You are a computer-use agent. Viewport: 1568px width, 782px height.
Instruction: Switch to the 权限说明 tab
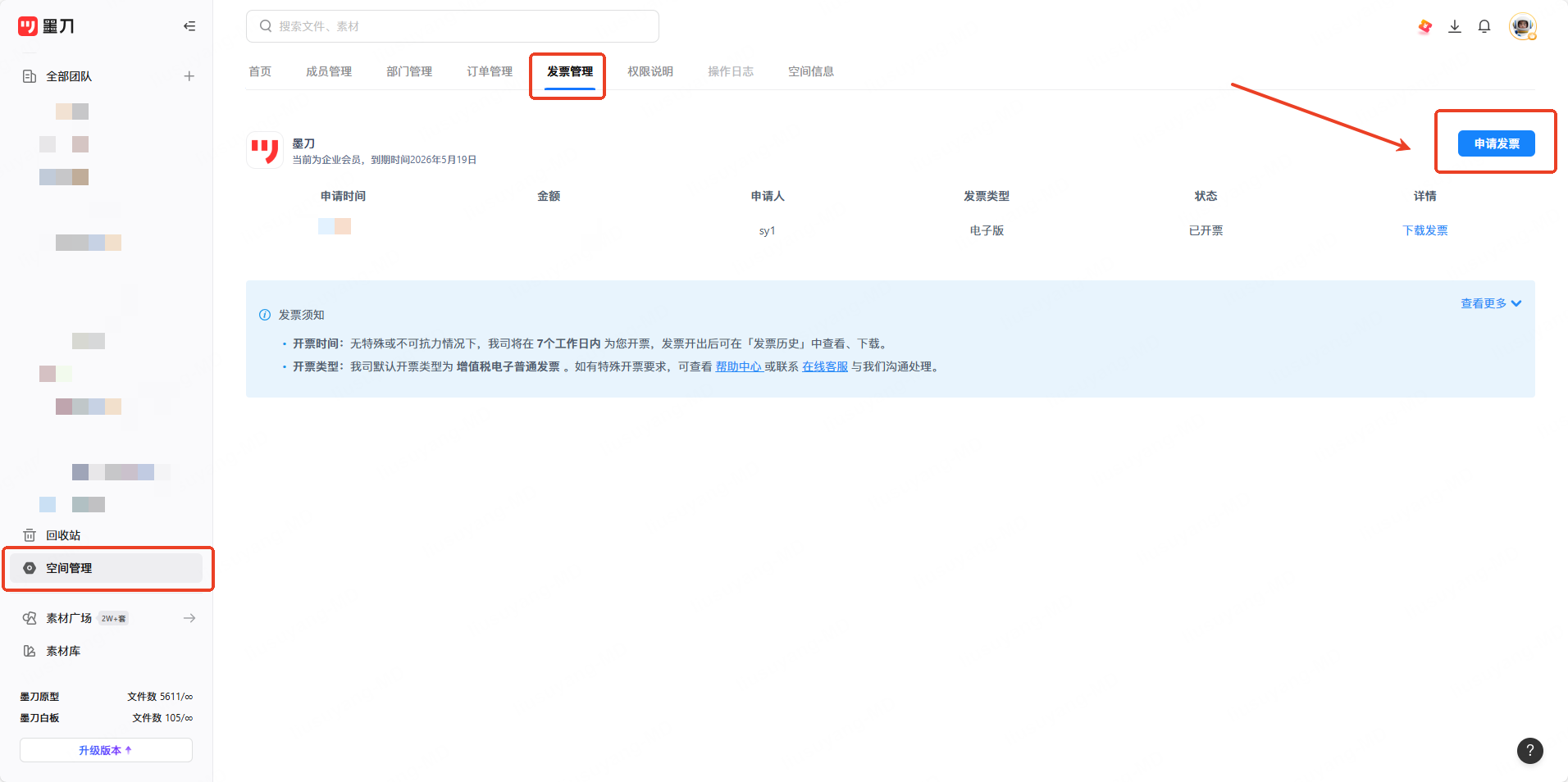click(650, 71)
